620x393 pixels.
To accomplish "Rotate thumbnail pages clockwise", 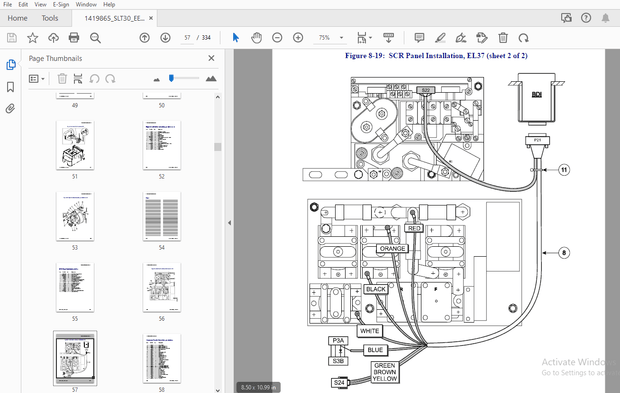I will [110, 79].
